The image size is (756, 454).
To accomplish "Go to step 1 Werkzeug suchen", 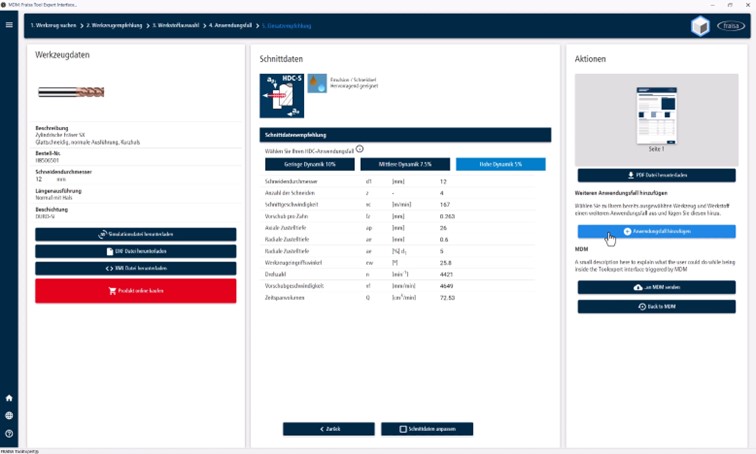I will [54, 26].
